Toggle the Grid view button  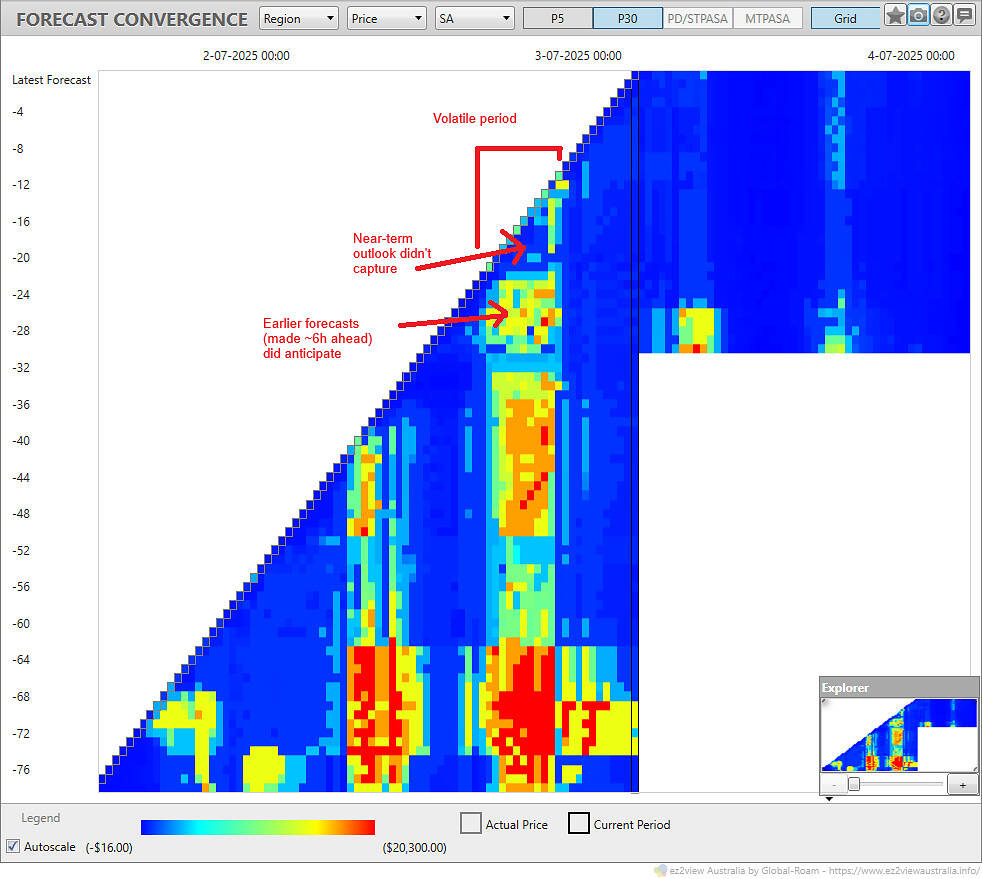(845, 18)
